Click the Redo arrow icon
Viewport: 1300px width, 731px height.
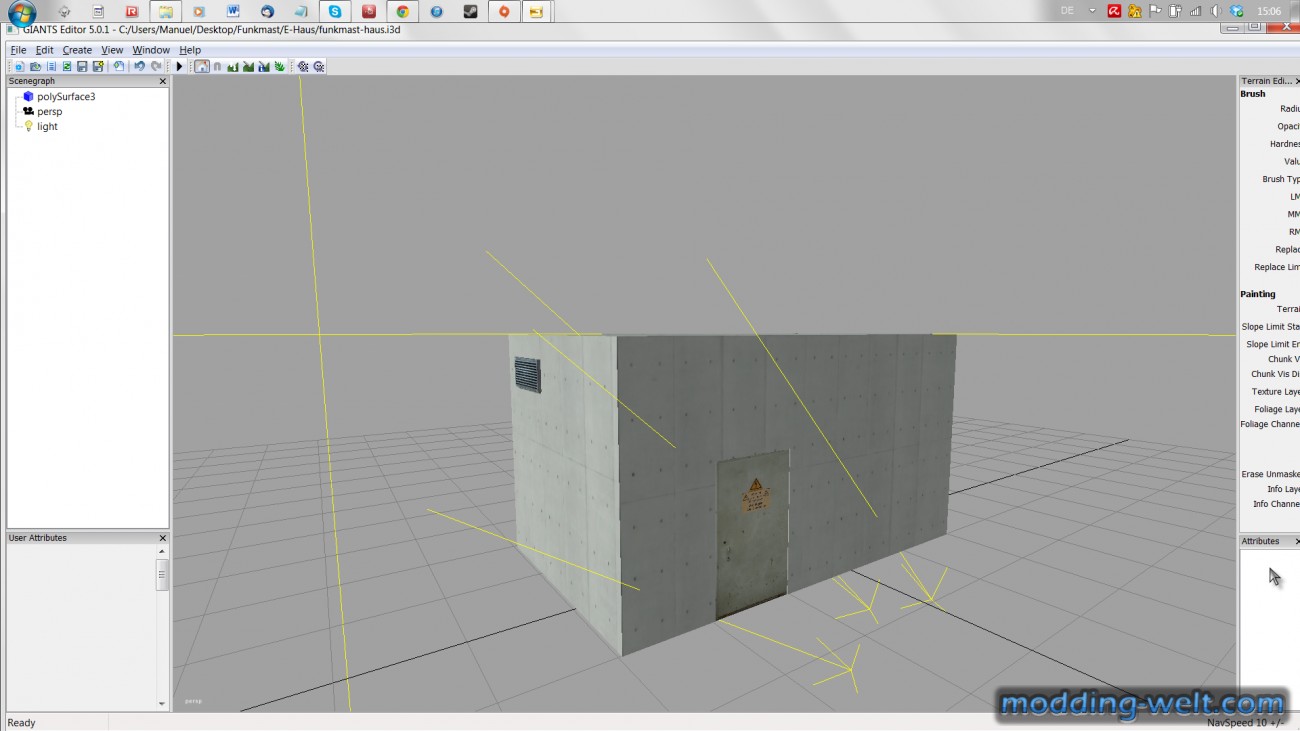pyautogui.click(x=156, y=67)
